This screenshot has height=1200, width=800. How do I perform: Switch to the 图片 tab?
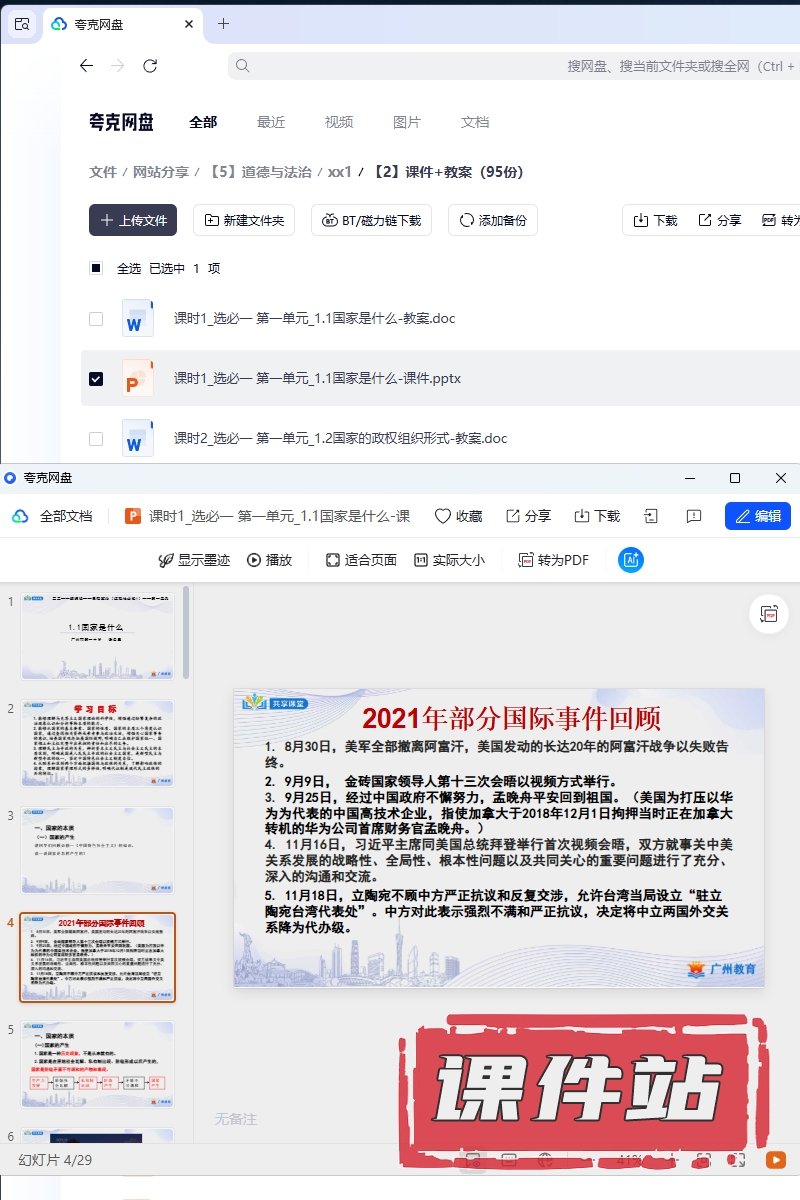coord(407,122)
